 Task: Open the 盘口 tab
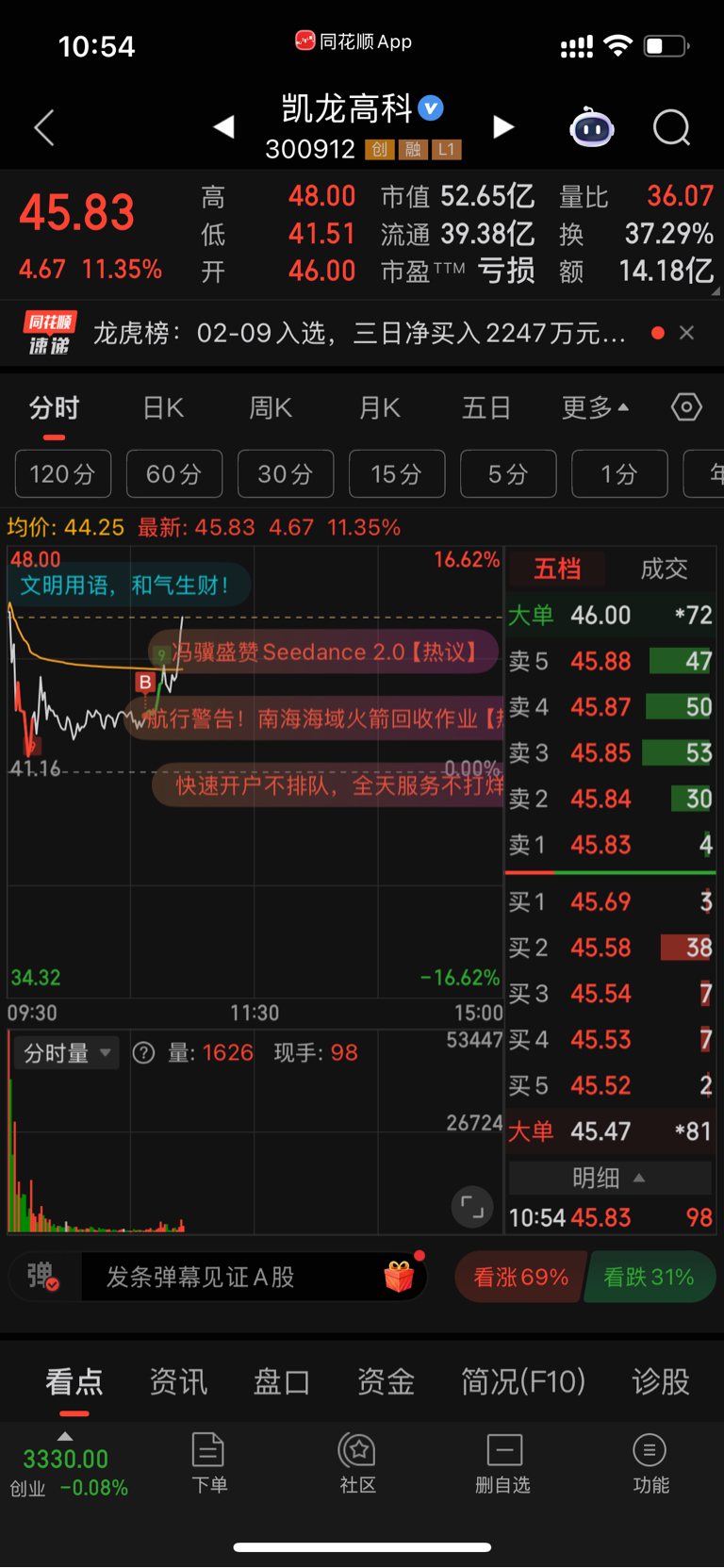282,1382
